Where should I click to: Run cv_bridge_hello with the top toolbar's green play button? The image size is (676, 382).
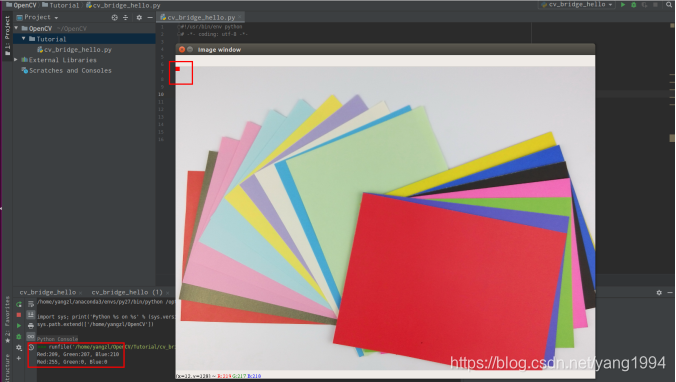click(x=623, y=5)
